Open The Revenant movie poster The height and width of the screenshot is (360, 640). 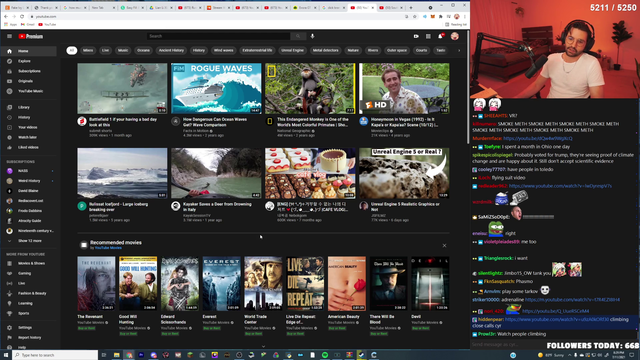96,284
